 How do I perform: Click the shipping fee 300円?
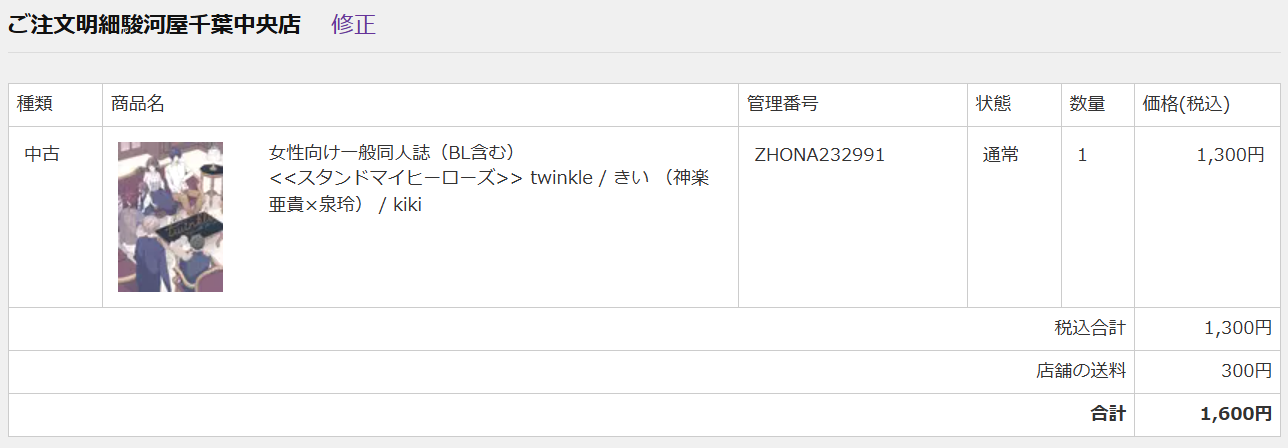tap(1246, 371)
